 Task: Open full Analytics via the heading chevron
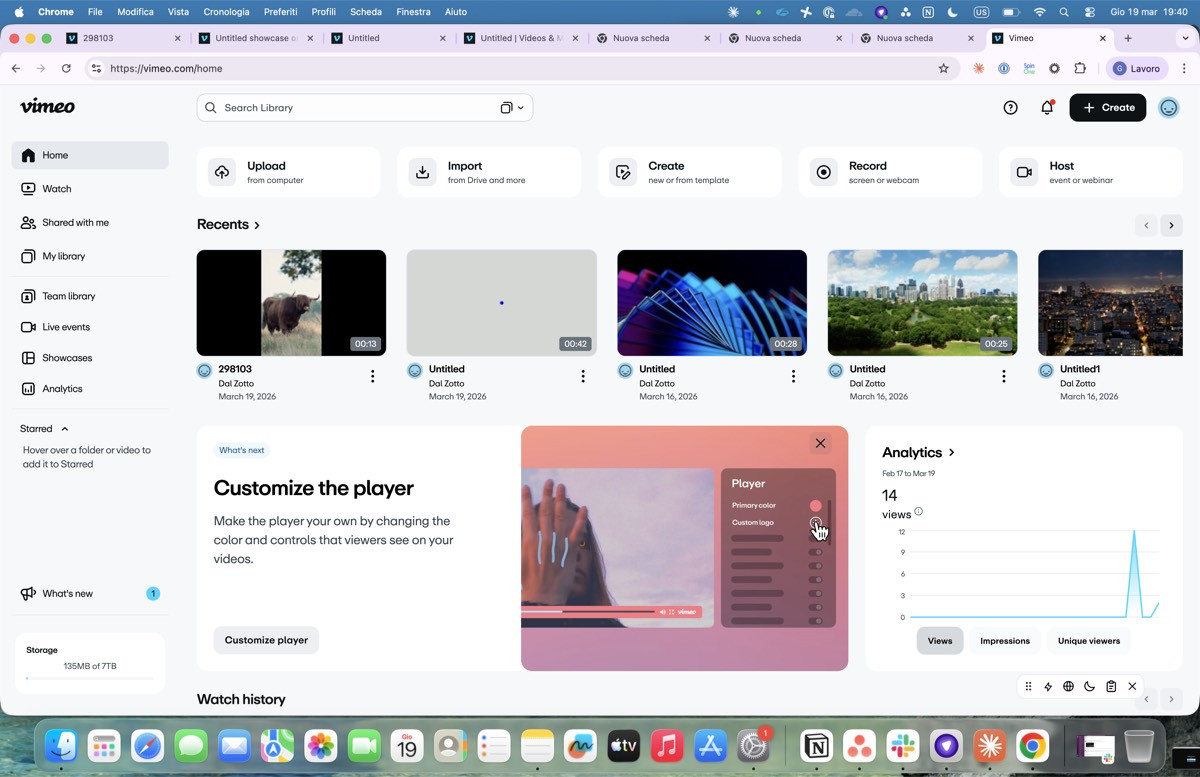point(951,453)
